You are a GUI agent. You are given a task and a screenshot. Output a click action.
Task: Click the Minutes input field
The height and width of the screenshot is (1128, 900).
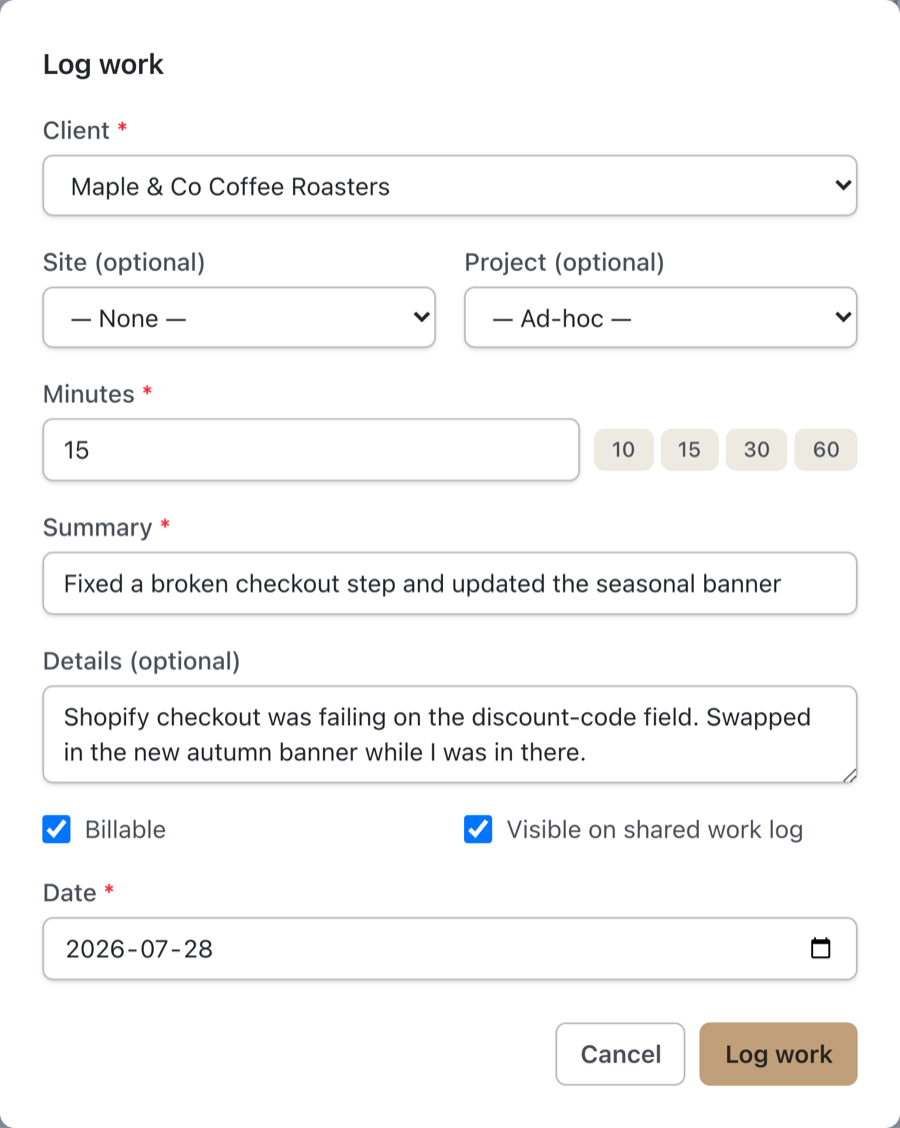click(x=311, y=450)
